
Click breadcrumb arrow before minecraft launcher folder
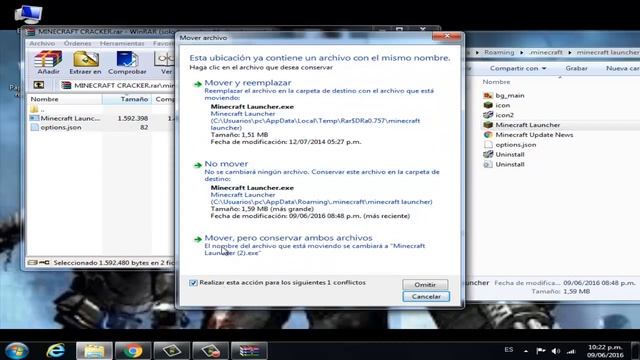coord(570,52)
